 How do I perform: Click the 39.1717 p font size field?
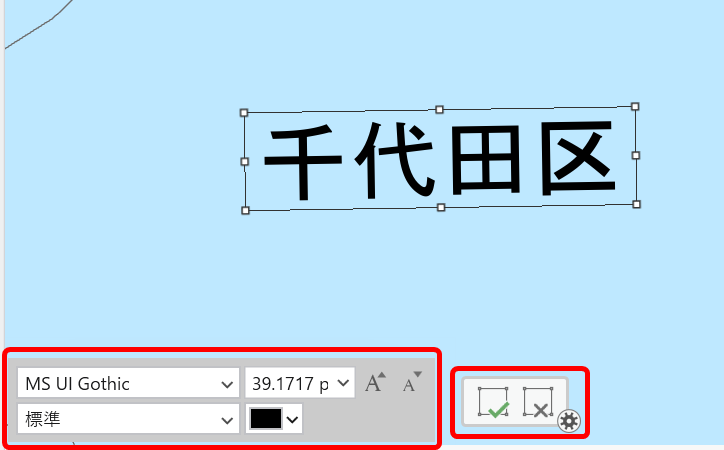click(300, 383)
